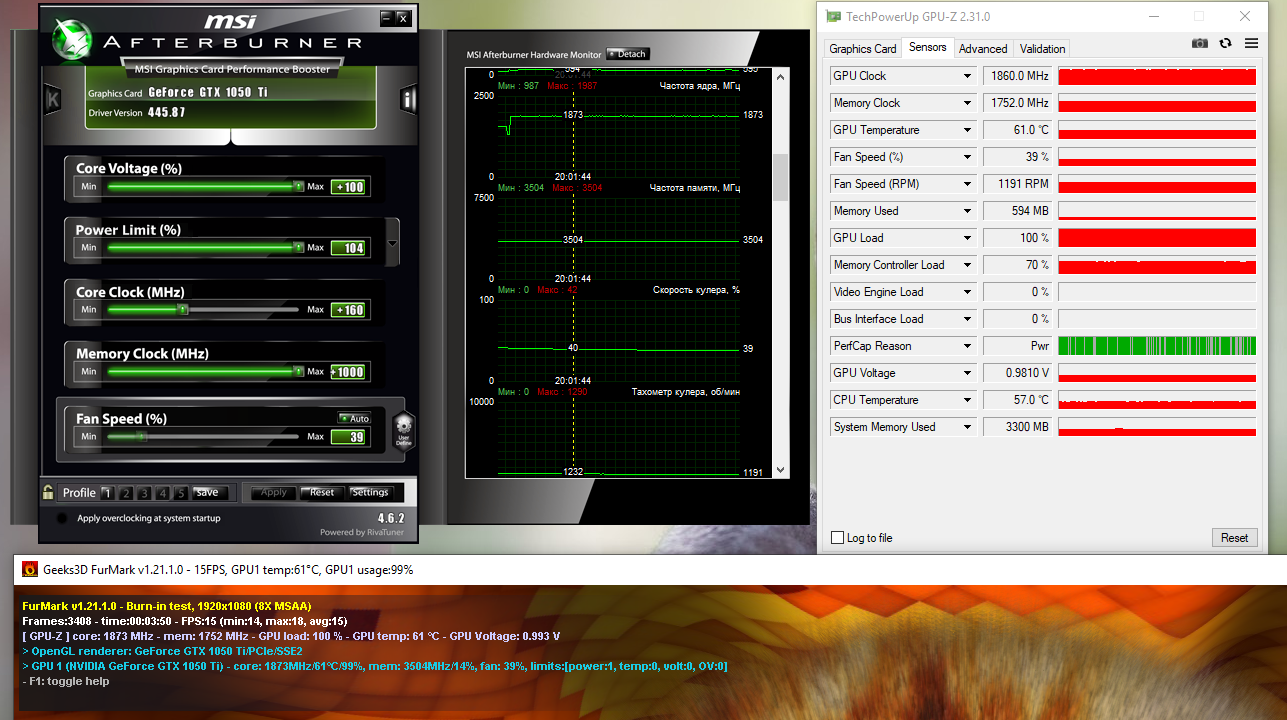This screenshot has height=720, width=1287.
Task: Detach the Hardware Monitor panel
Action: click(628, 54)
